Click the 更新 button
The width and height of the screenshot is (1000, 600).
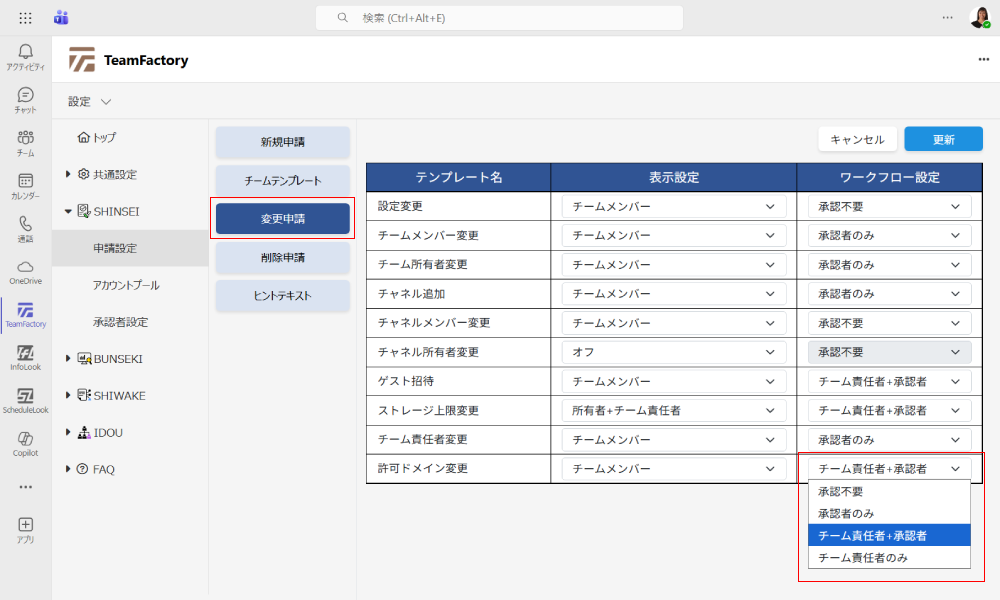point(943,139)
